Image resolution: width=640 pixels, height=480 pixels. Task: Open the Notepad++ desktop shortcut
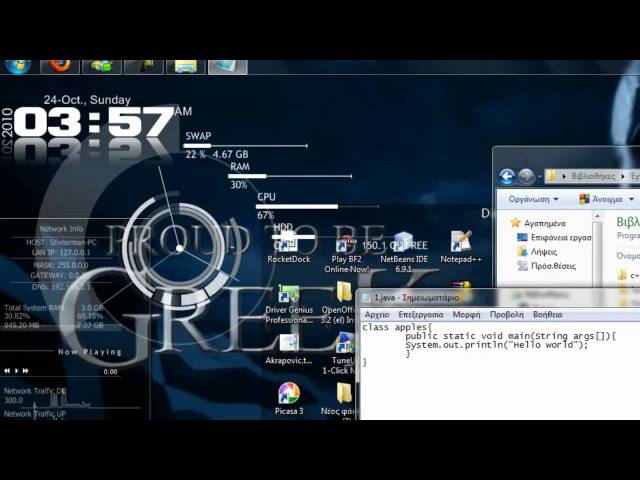coord(460,243)
